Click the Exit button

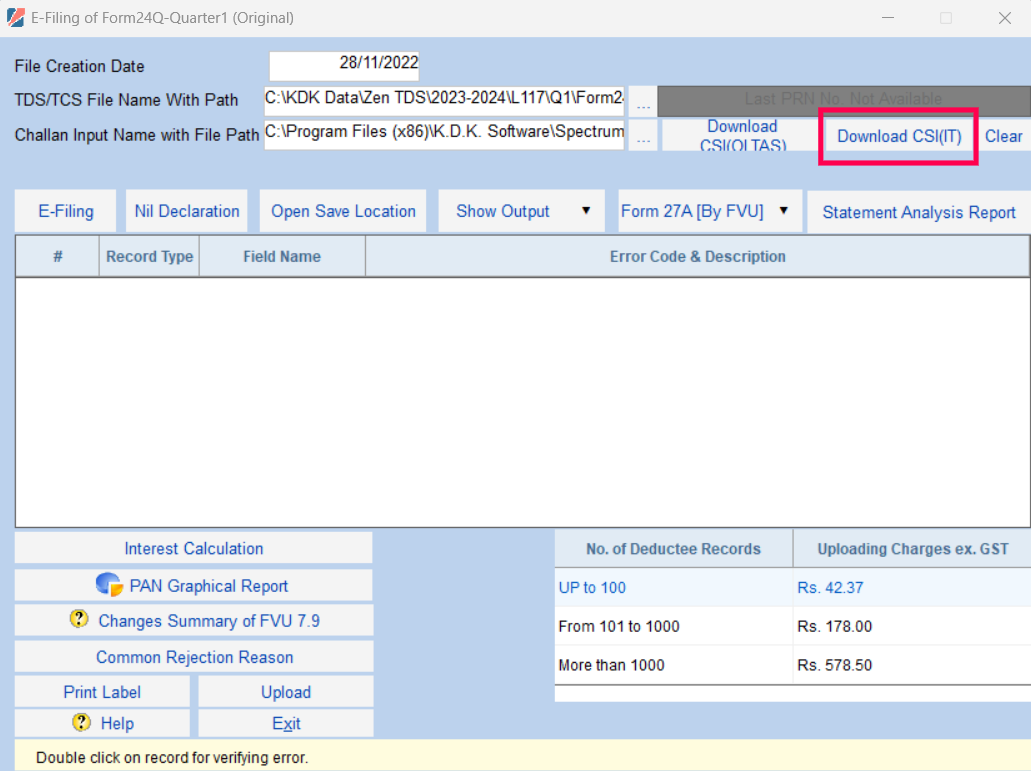pyautogui.click(x=286, y=723)
